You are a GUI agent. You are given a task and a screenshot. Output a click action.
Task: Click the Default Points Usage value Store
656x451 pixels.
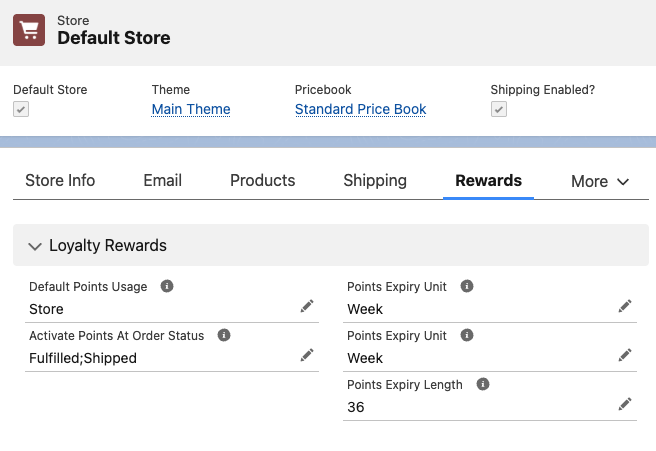click(x=46, y=309)
